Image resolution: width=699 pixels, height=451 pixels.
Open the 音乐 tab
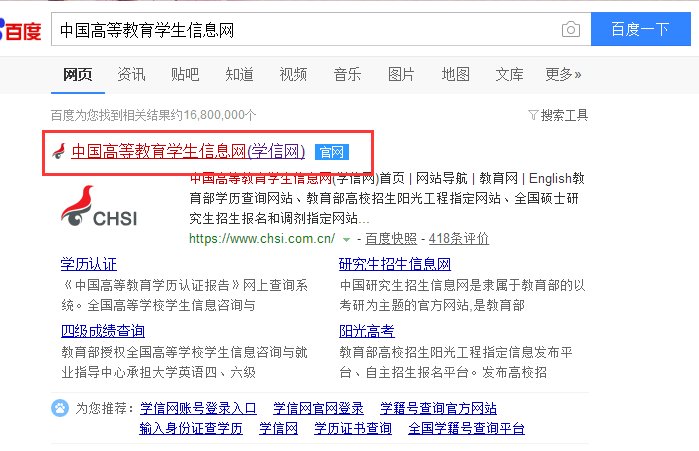[347, 74]
